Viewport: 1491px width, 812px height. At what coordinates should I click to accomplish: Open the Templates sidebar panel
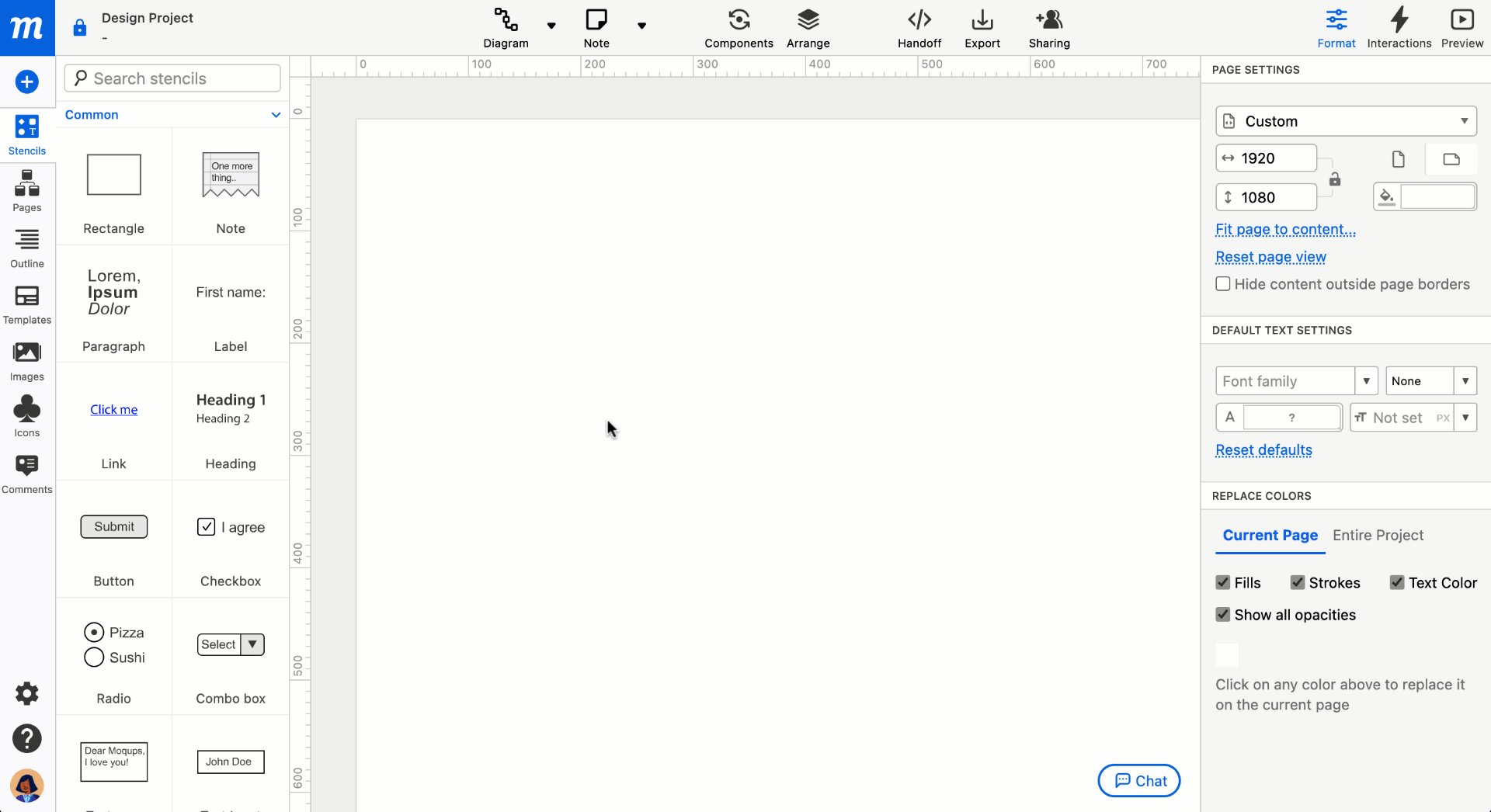[27, 304]
